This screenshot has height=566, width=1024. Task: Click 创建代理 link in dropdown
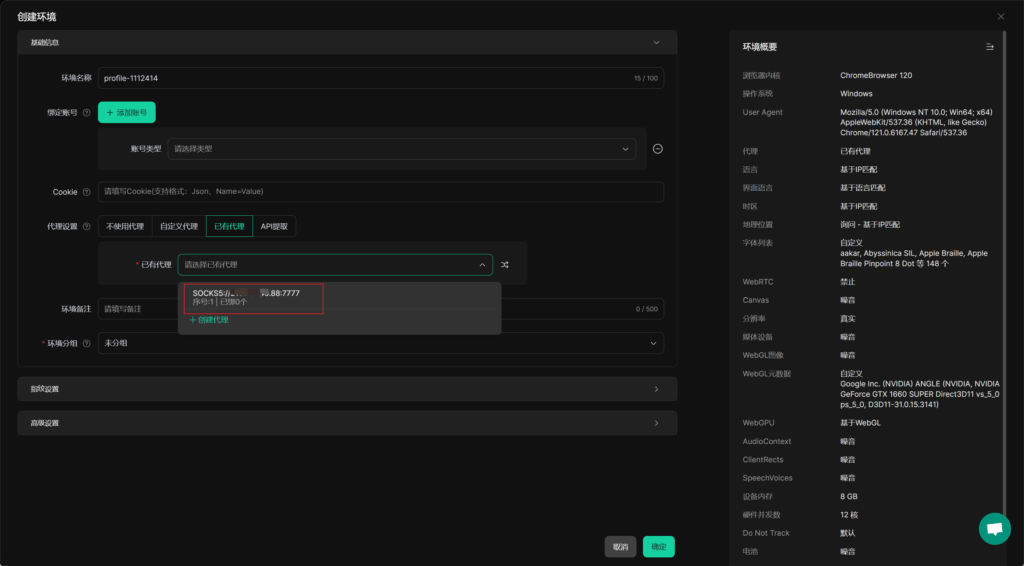pyautogui.click(x=209, y=320)
